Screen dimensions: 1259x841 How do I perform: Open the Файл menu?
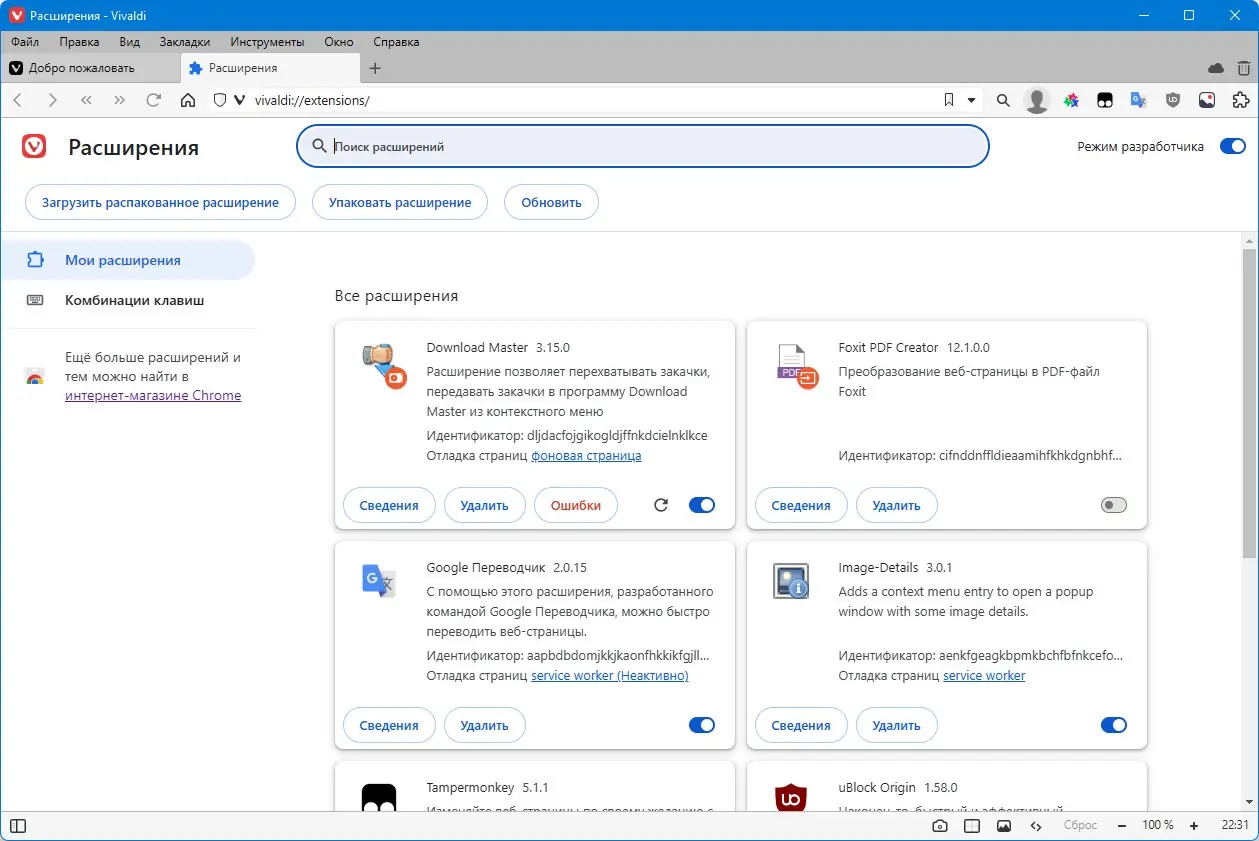coord(25,42)
